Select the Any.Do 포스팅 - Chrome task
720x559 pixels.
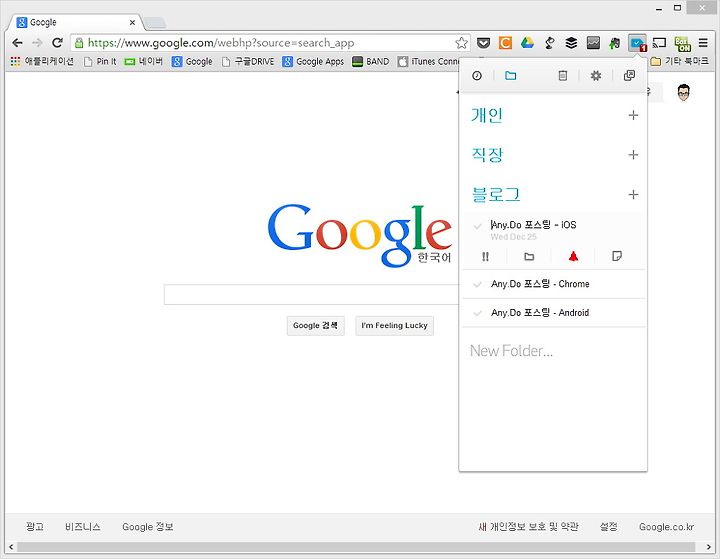click(x=540, y=284)
